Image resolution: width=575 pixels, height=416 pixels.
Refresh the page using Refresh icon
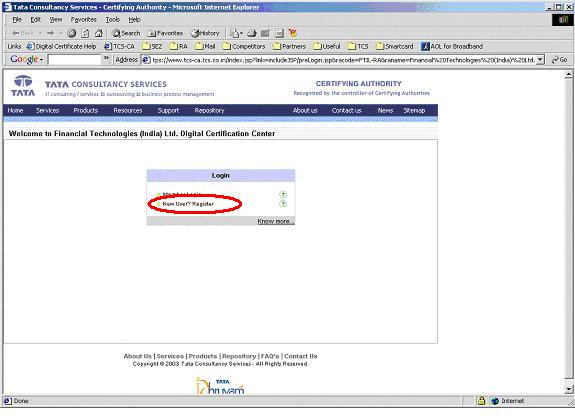point(85,33)
